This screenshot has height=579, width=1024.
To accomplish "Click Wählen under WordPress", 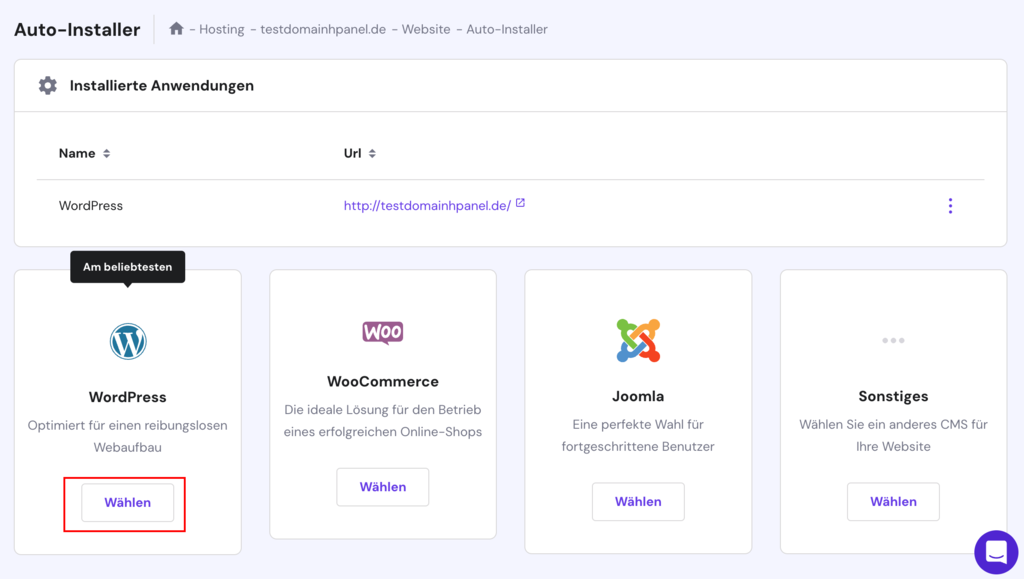I will [x=126, y=503].
